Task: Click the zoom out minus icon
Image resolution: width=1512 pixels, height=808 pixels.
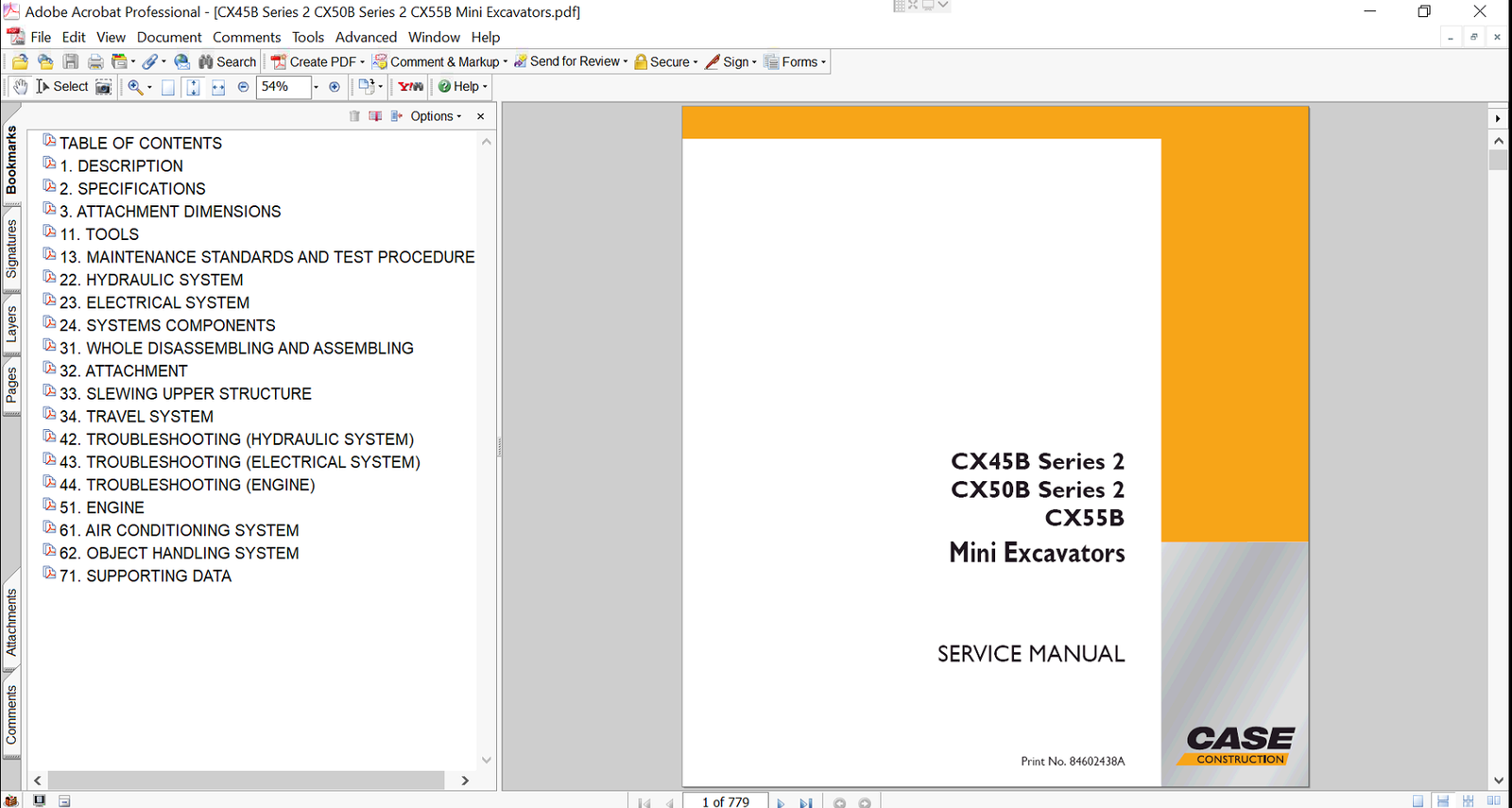Action: [x=243, y=87]
